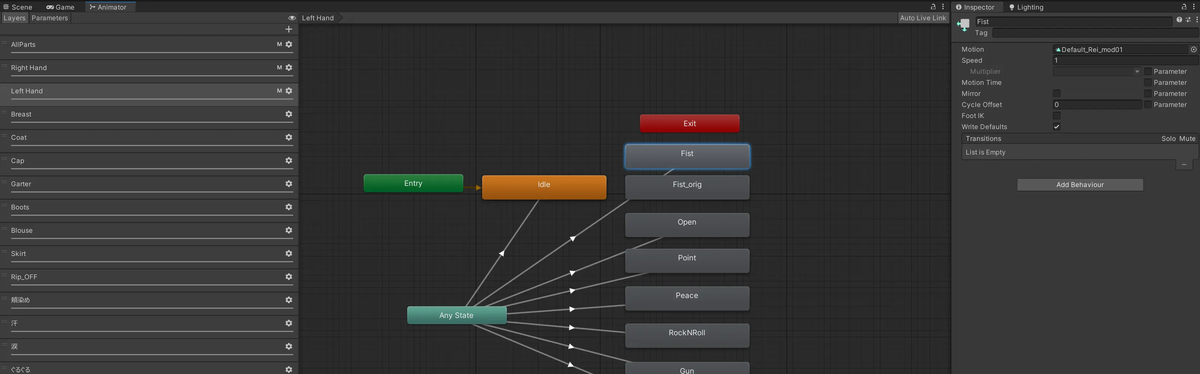
Task: Click the Add Behaviour button
Action: [x=1080, y=185]
